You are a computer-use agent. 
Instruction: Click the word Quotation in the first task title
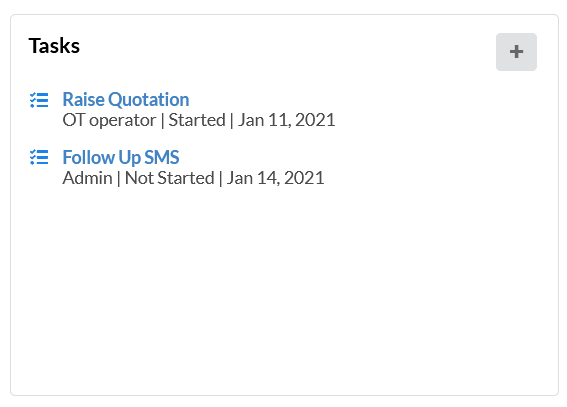point(149,99)
